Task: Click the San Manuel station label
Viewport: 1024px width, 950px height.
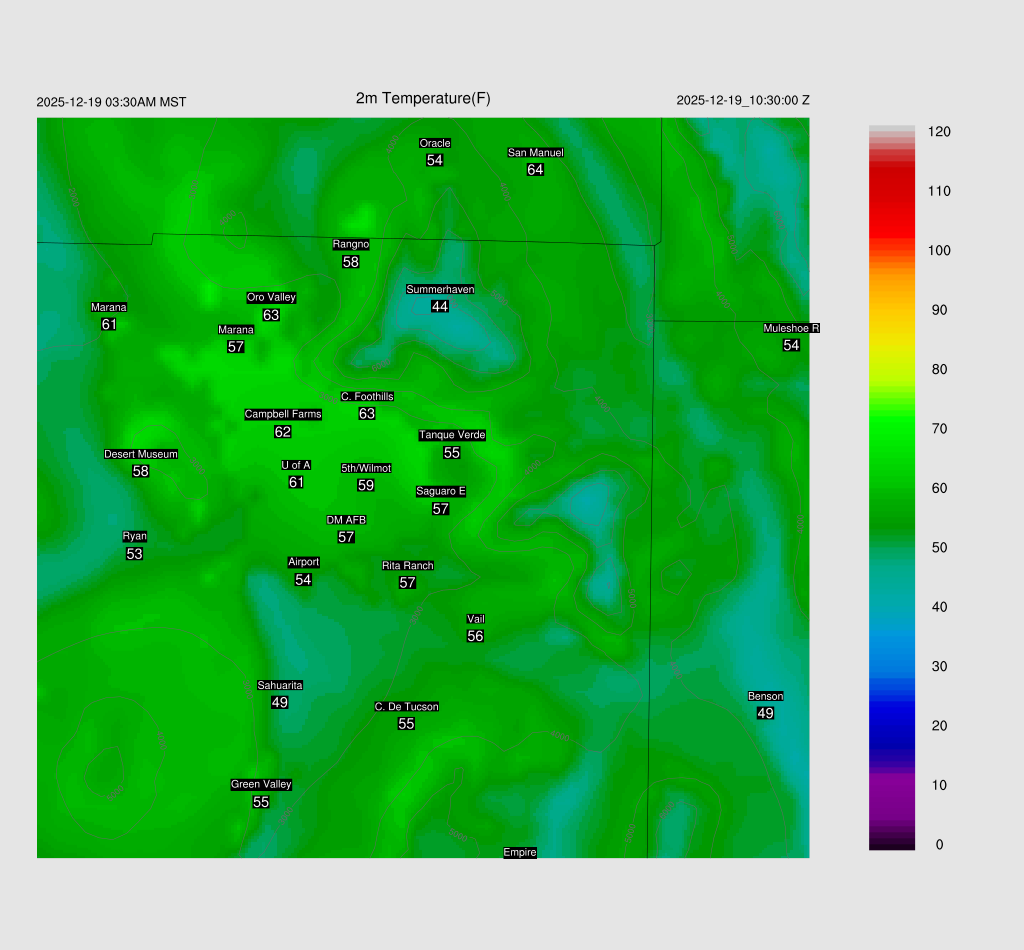Action: (x=535, y=153)
